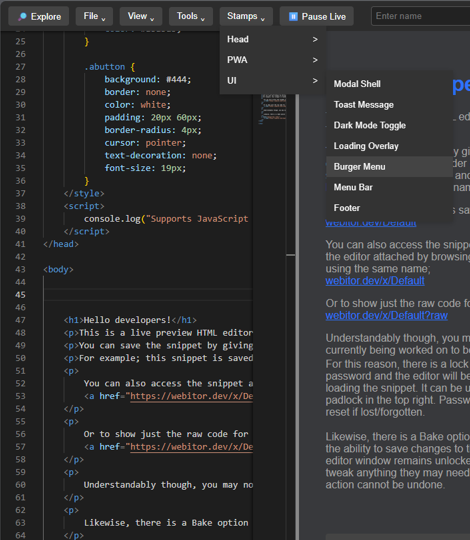This screenshot has height=540, width=470.
Task: Click the pause icon beside Pause Live
Action: coord(293,16)
